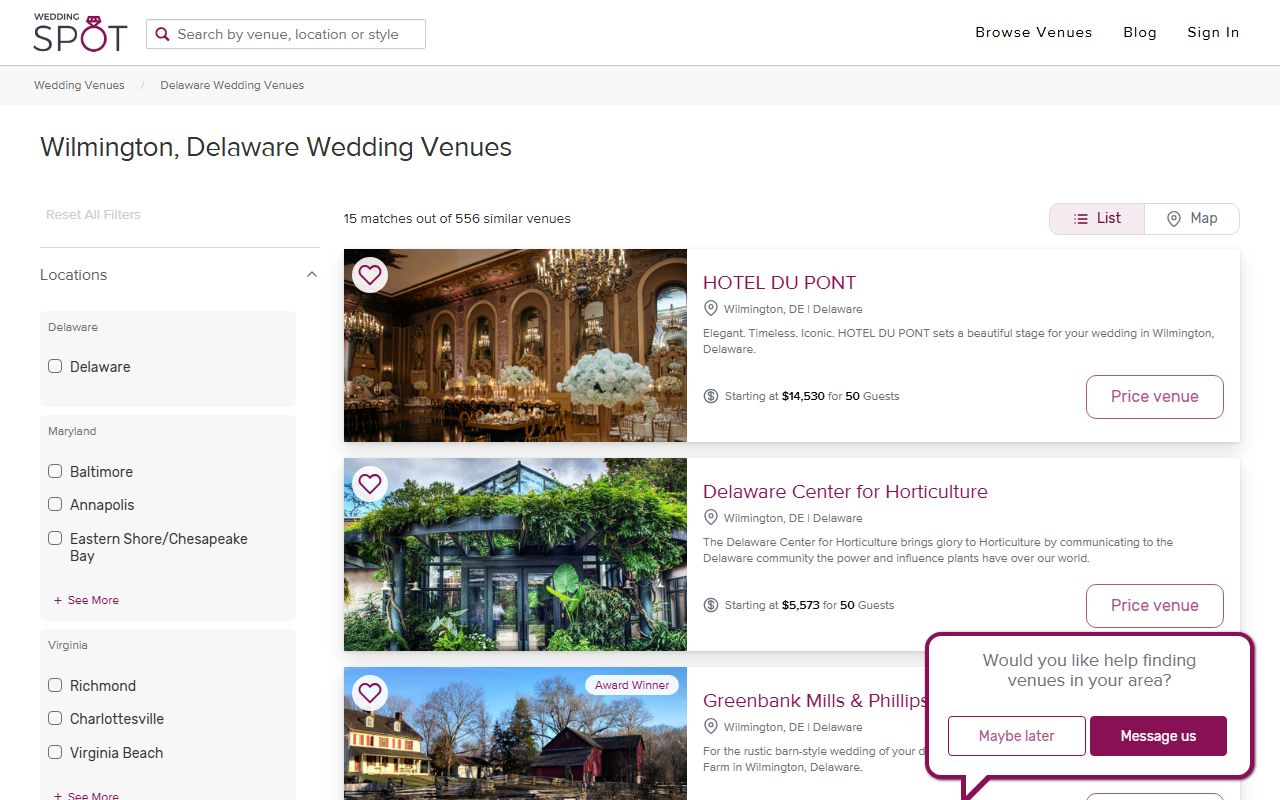Favorite Greenbank Mills venue heart icon
Screen dimensions: 1280x800
pos(370,692)
